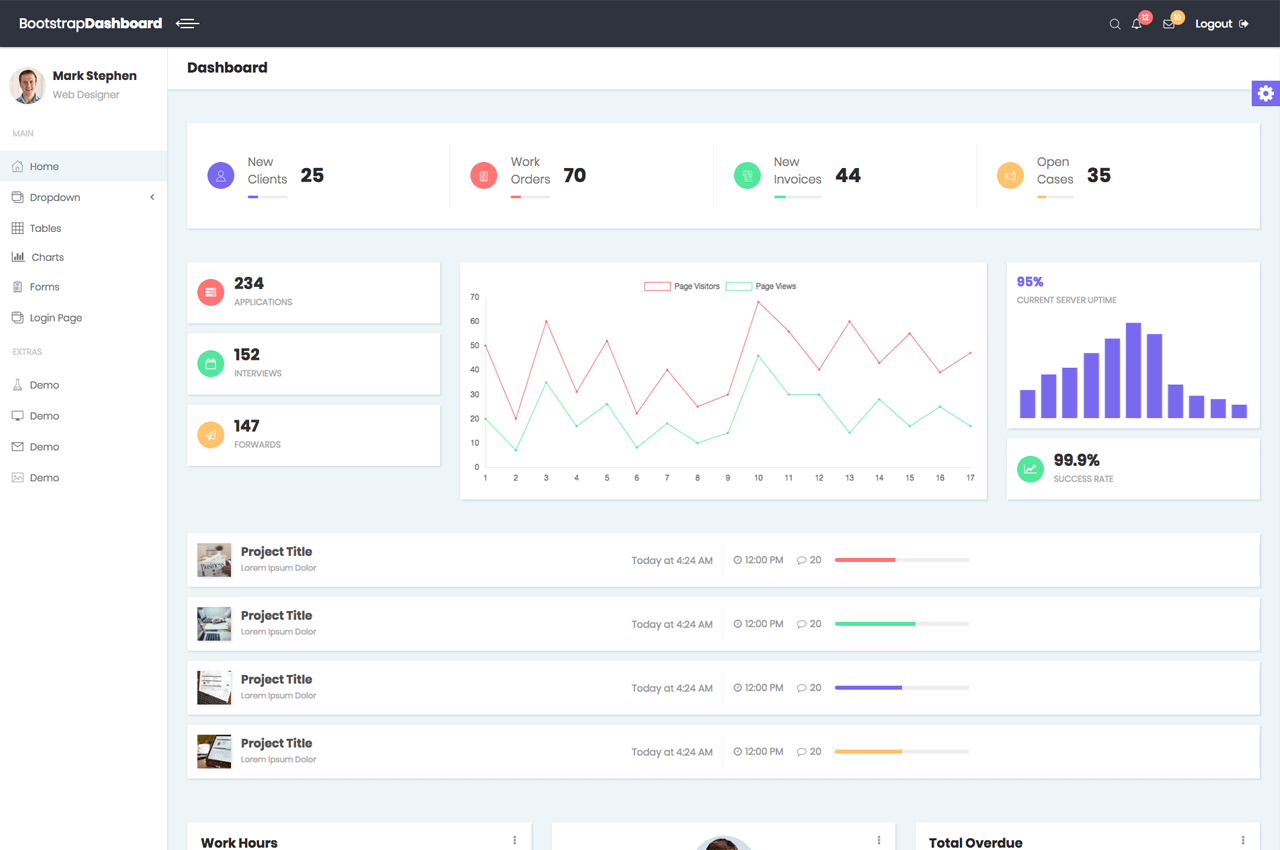Image resolution: width=1280 pixels, height=850 pixels.
Task: Click the purple New Clients user icon
Action: coord(221,176)
